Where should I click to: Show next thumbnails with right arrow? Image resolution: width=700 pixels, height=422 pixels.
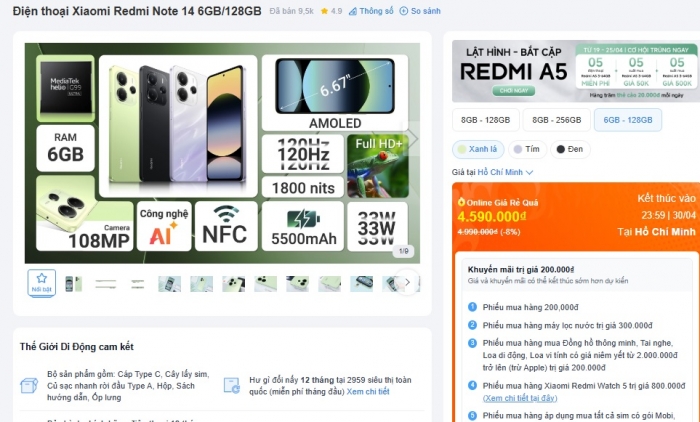[406, 283]
